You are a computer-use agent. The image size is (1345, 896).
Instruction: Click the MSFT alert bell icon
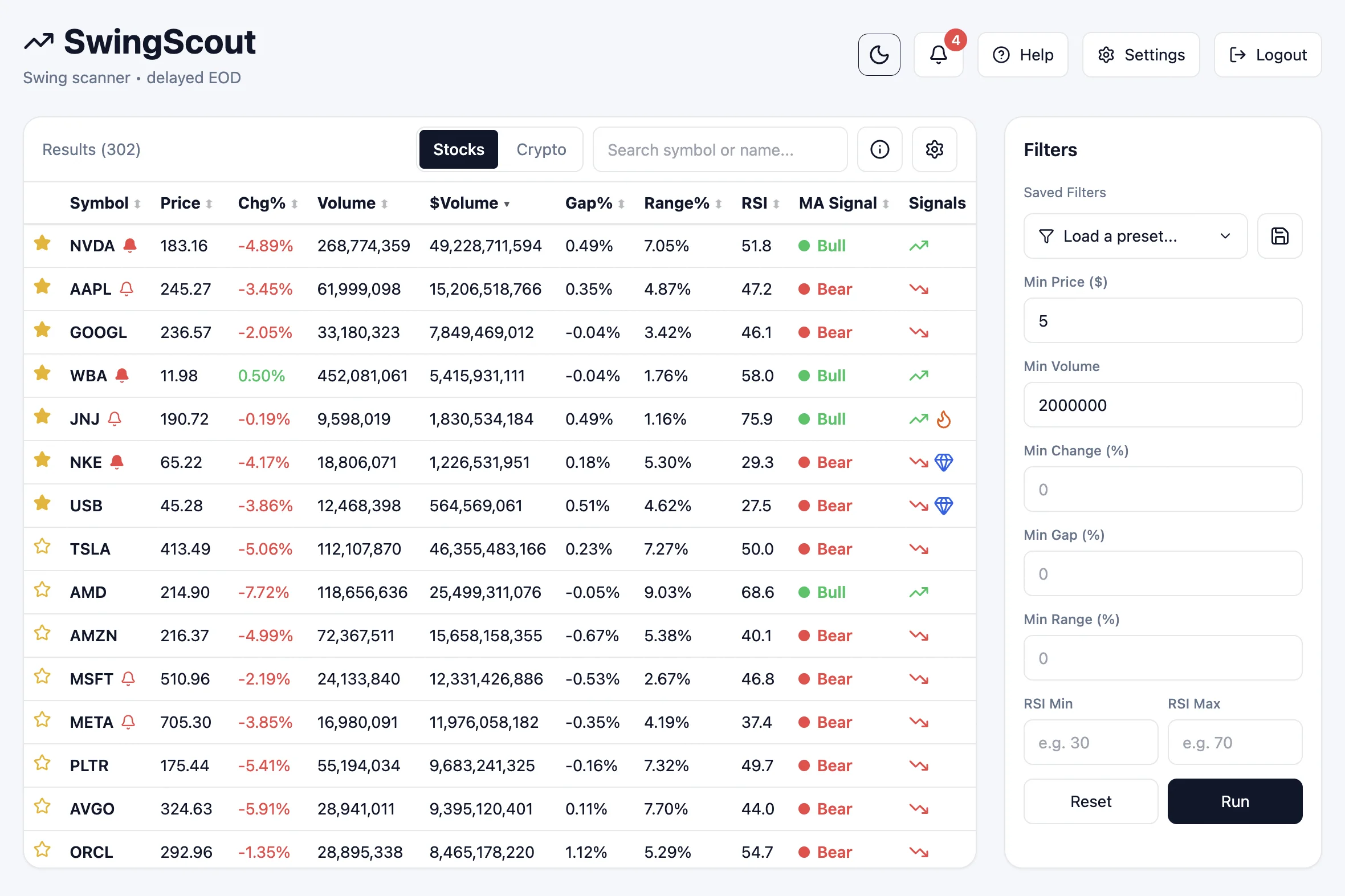[129, 679]
